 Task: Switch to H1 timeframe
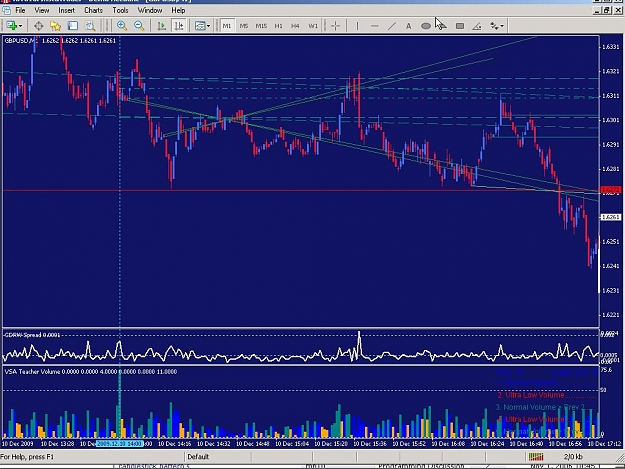pyautogui.click(x=278, y=26)
